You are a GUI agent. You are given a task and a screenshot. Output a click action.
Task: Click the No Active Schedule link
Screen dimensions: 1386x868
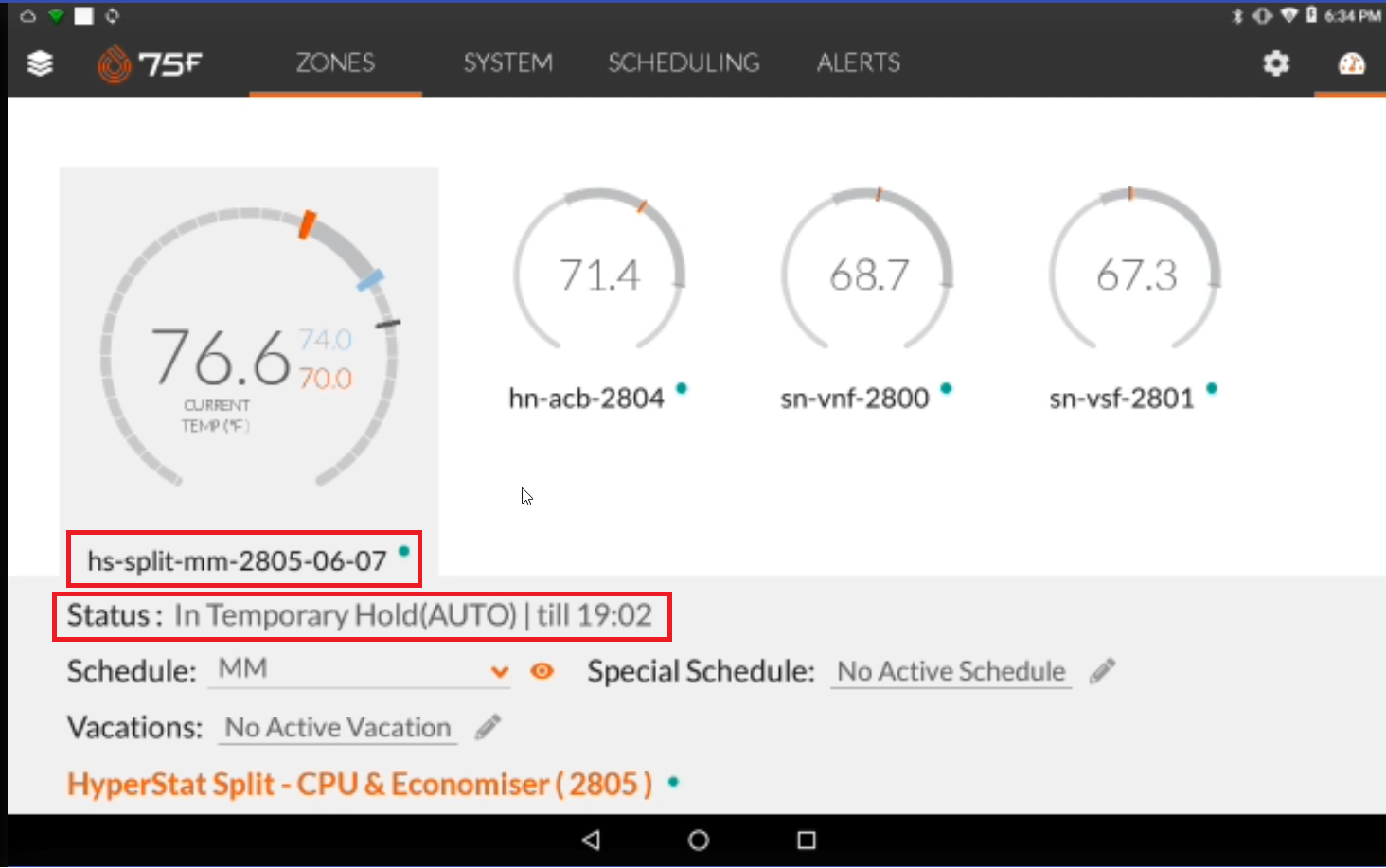point(950,671)
